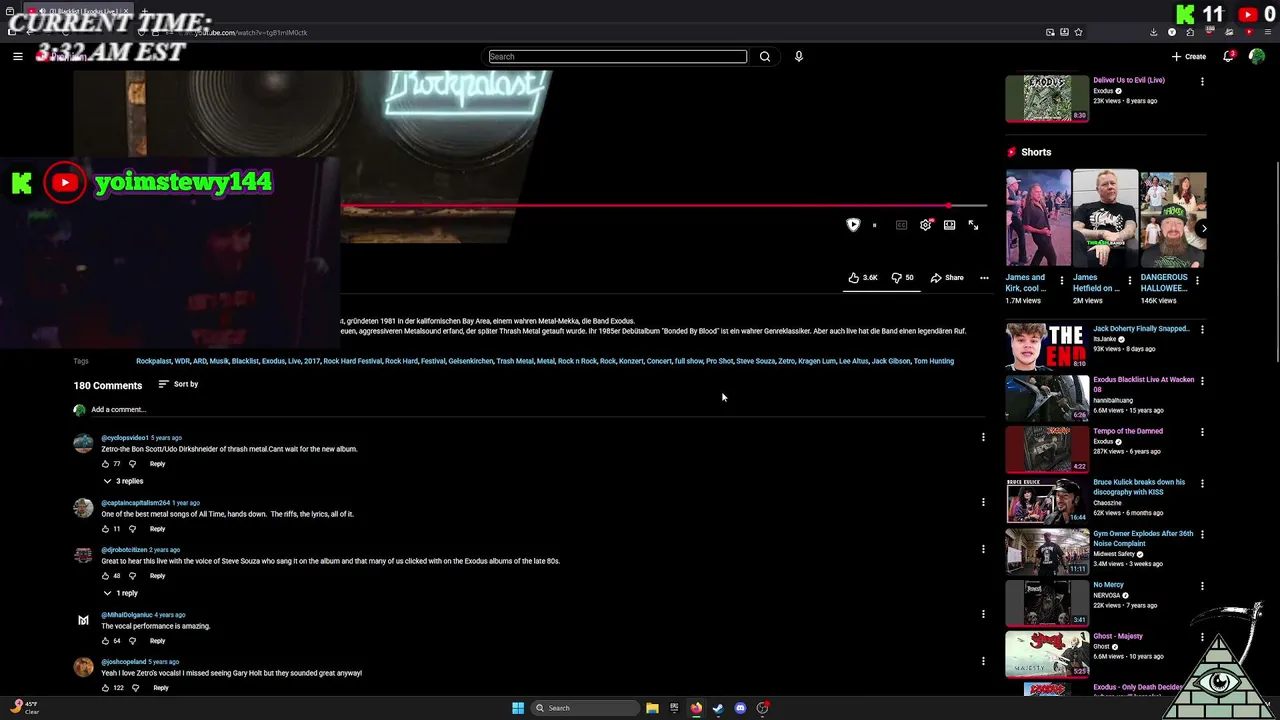Click the browser address bar URL
The image size is (1280, 720).
pyautogui.click(x=250, y=32)
